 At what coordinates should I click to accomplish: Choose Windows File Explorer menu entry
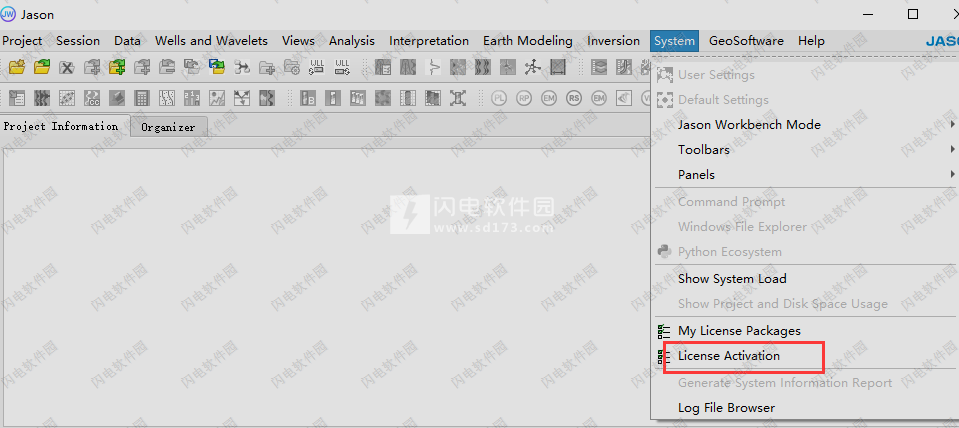(804, 227)
